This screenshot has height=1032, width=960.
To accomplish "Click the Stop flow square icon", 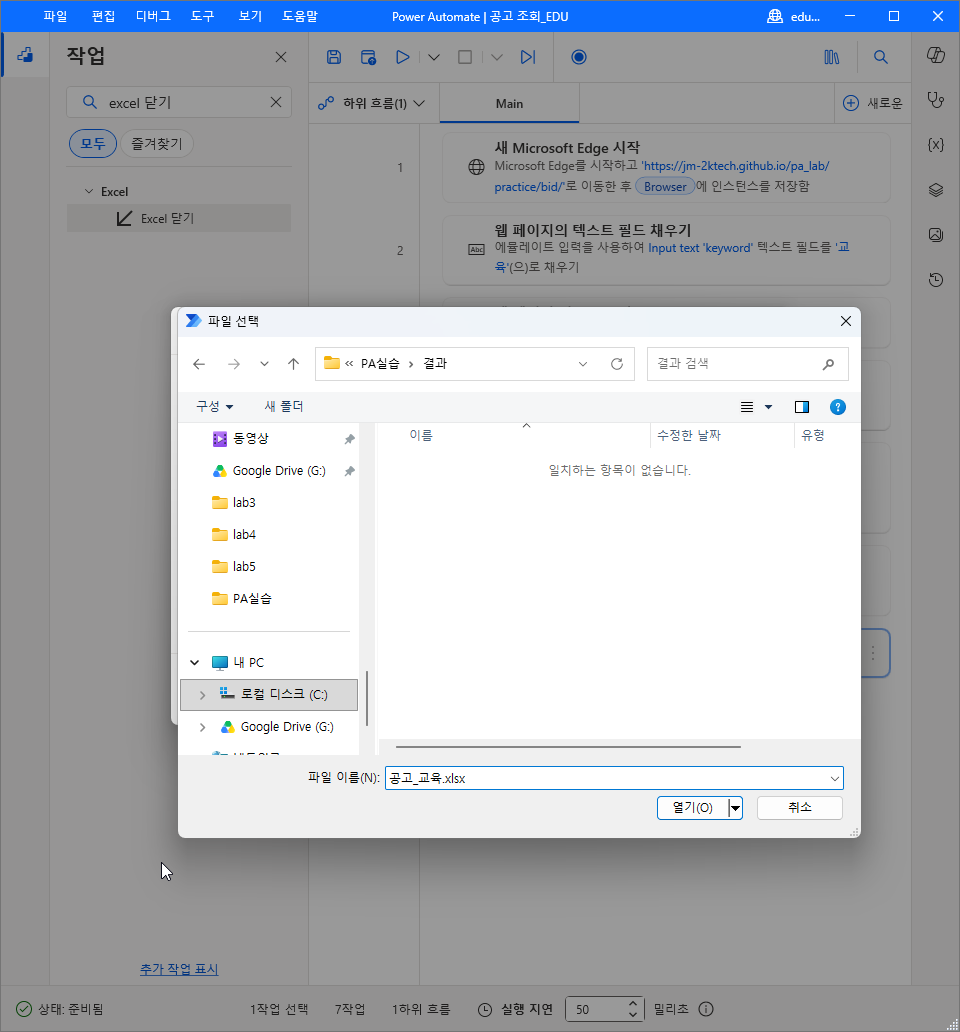I will click(465, 57).
